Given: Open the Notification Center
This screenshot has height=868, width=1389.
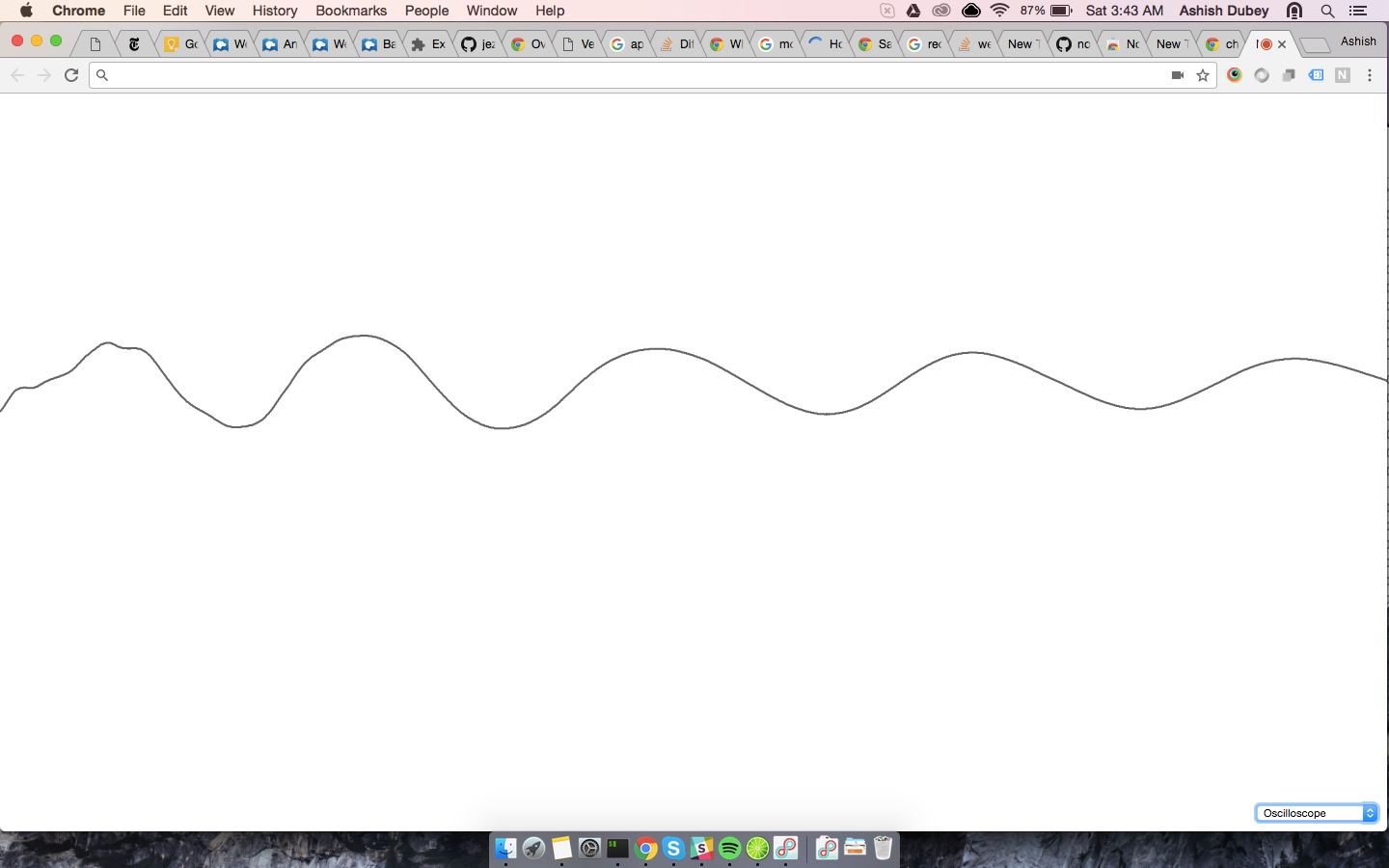Looking at the screenshot, I should 1358,11.
